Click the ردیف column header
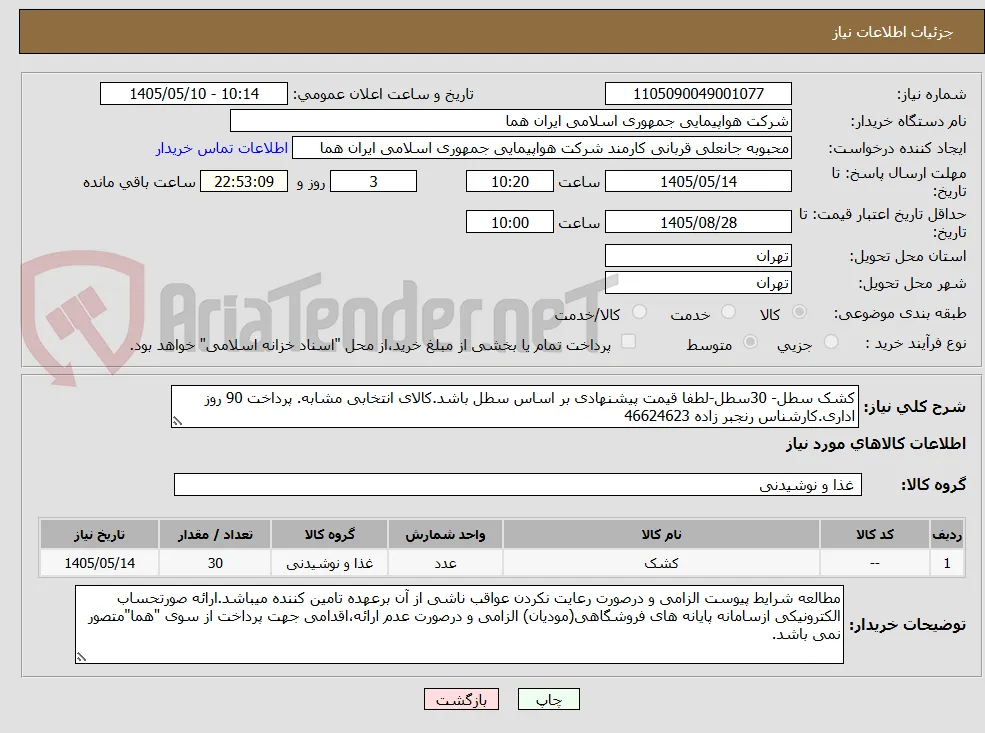This screenshot has width=985, height=733. pos(947,535)
